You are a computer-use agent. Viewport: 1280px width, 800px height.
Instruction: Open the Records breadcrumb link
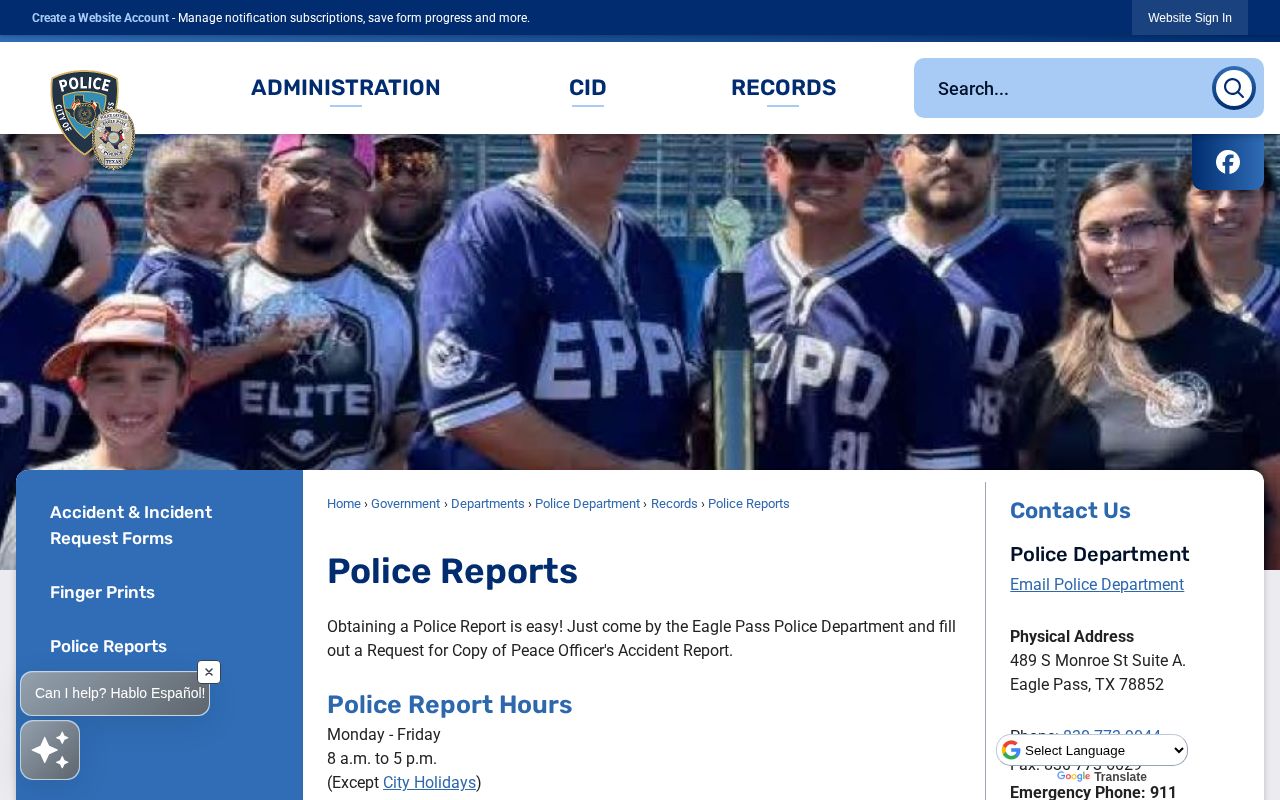[x=674, y=504]
